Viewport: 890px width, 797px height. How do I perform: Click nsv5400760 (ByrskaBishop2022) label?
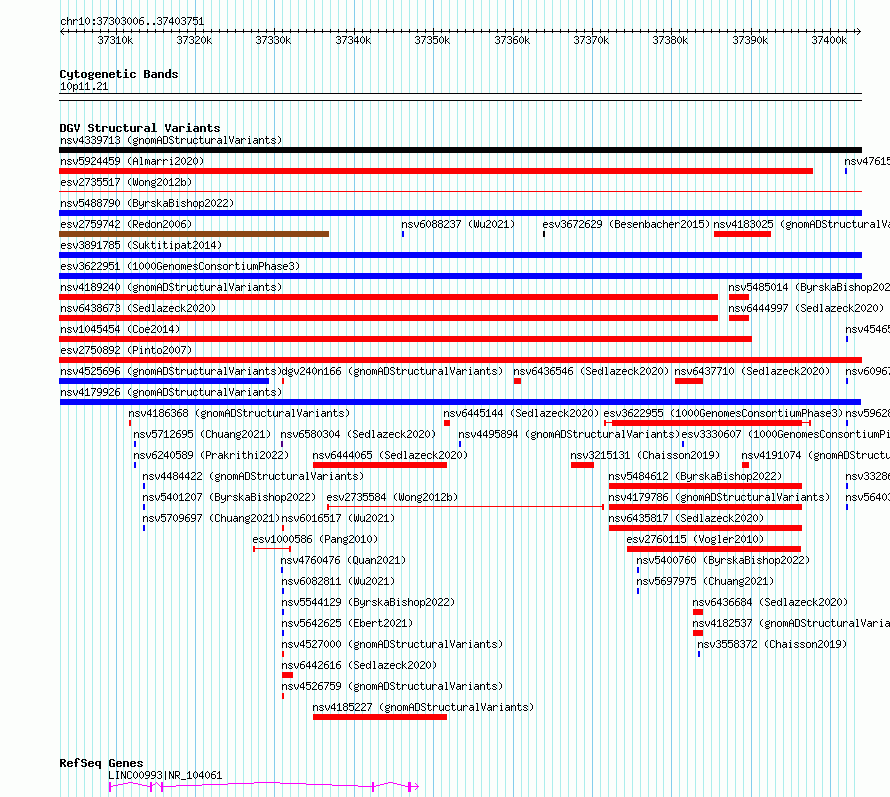(723, 560)
